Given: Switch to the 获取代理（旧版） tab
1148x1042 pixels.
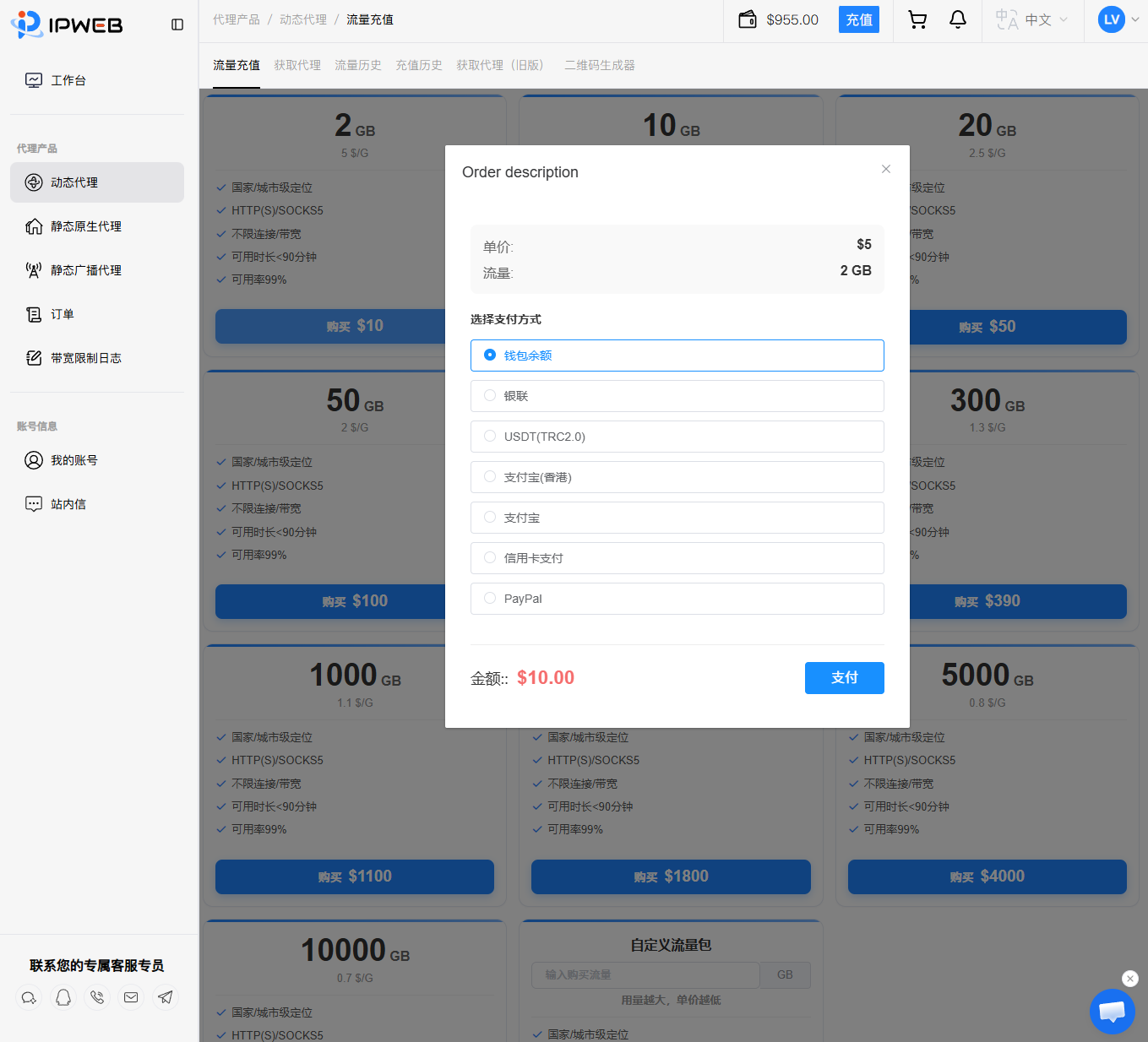Looking at the screenshot, I should pos(503,65).
